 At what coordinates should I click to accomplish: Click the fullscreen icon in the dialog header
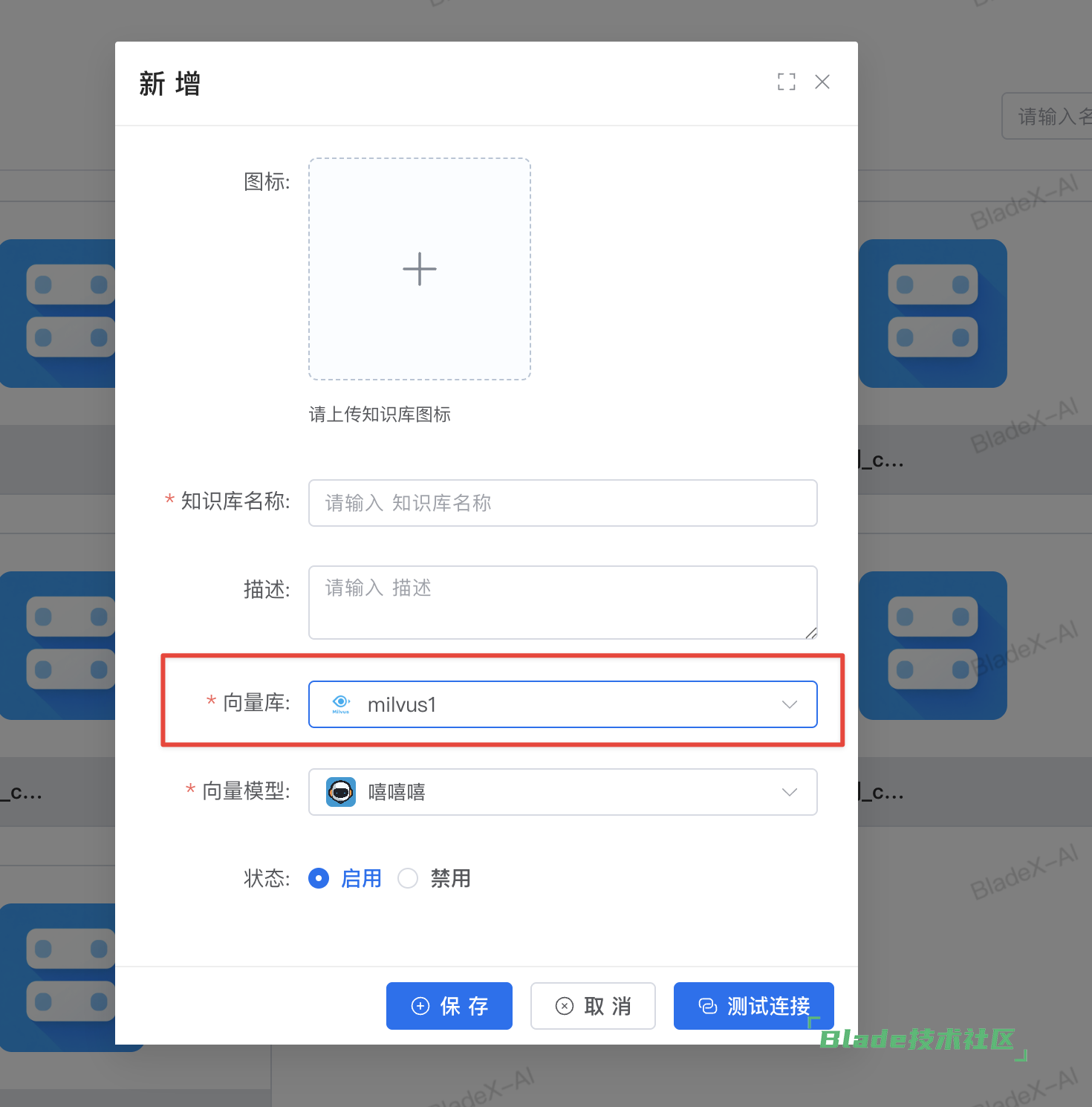tap(786, 82)
